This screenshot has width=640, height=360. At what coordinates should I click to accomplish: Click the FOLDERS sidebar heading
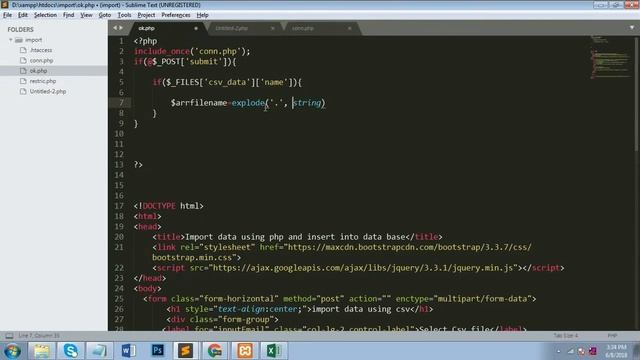pyautogui.click(x=20, y=29)
